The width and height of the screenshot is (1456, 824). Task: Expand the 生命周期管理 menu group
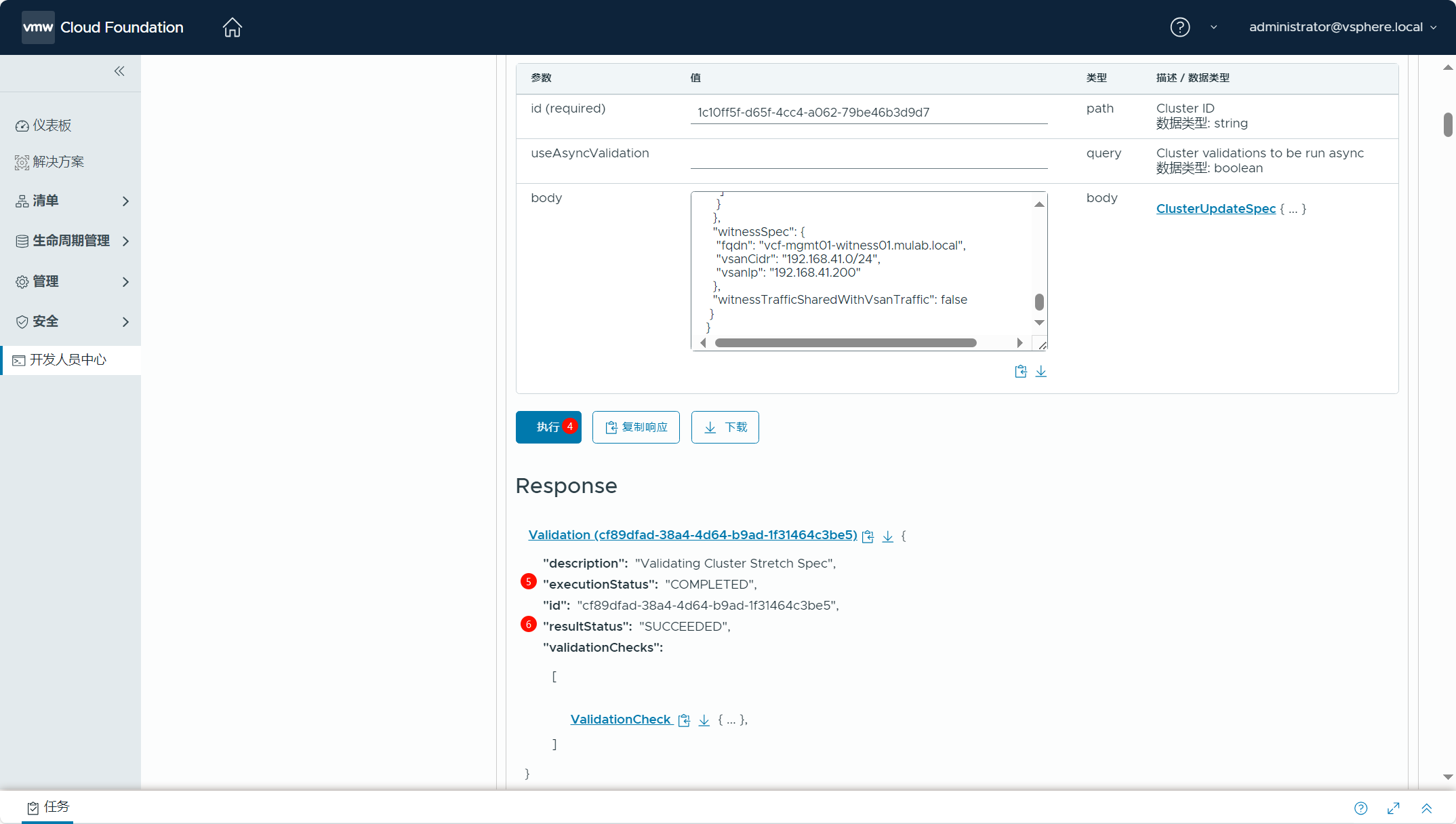[x=70, y=241]
